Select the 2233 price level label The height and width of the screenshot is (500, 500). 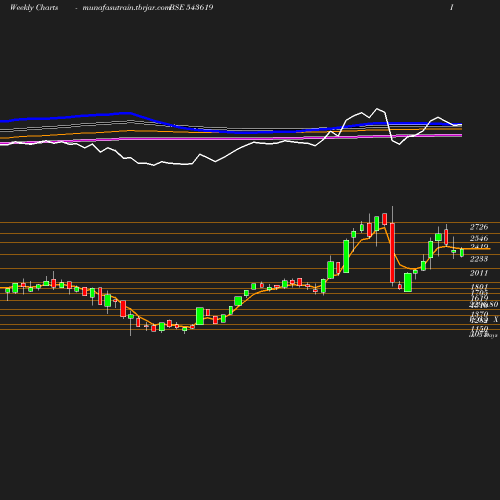click(x=479, y=259)
